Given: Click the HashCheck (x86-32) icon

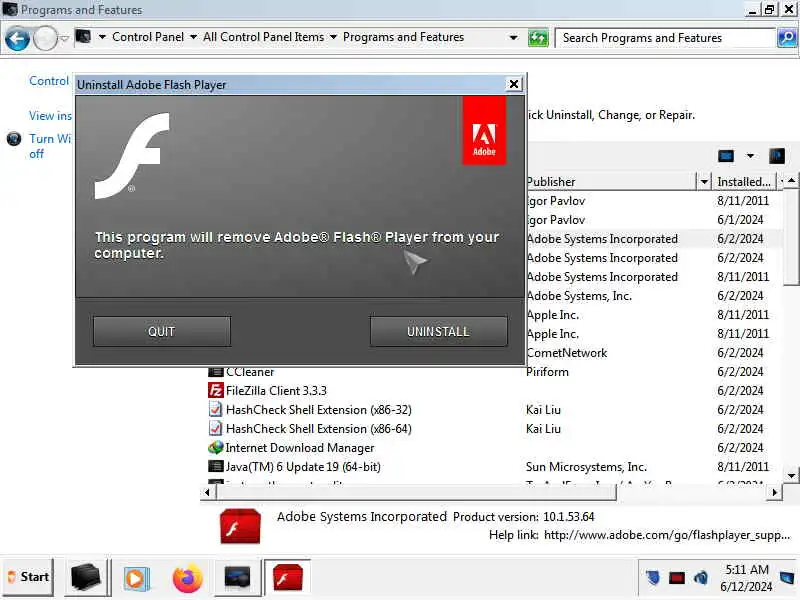Looking at the screenshot, I should coord(216,410).
